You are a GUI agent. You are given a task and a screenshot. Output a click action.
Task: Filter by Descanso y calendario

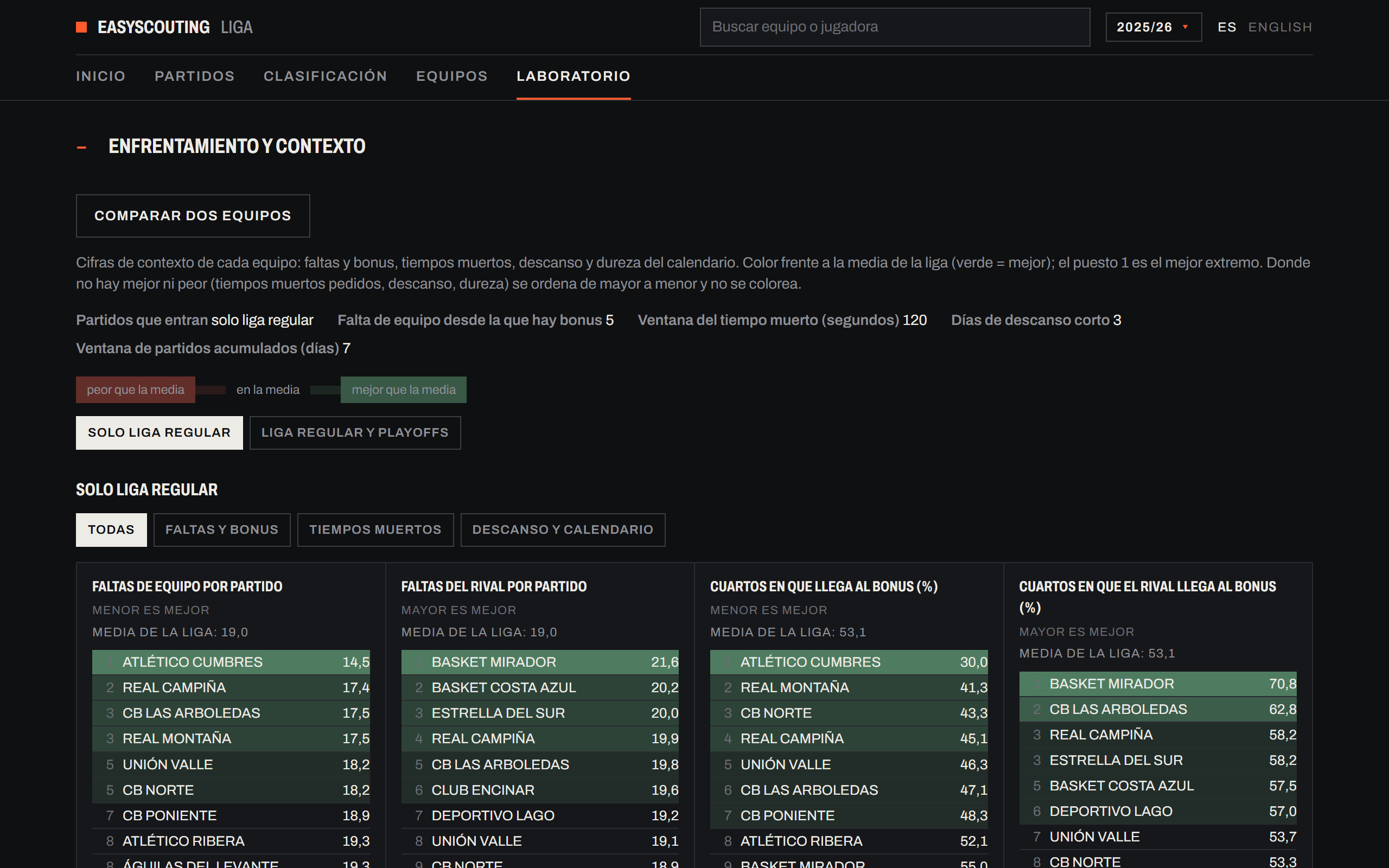[x=563, y=530]
